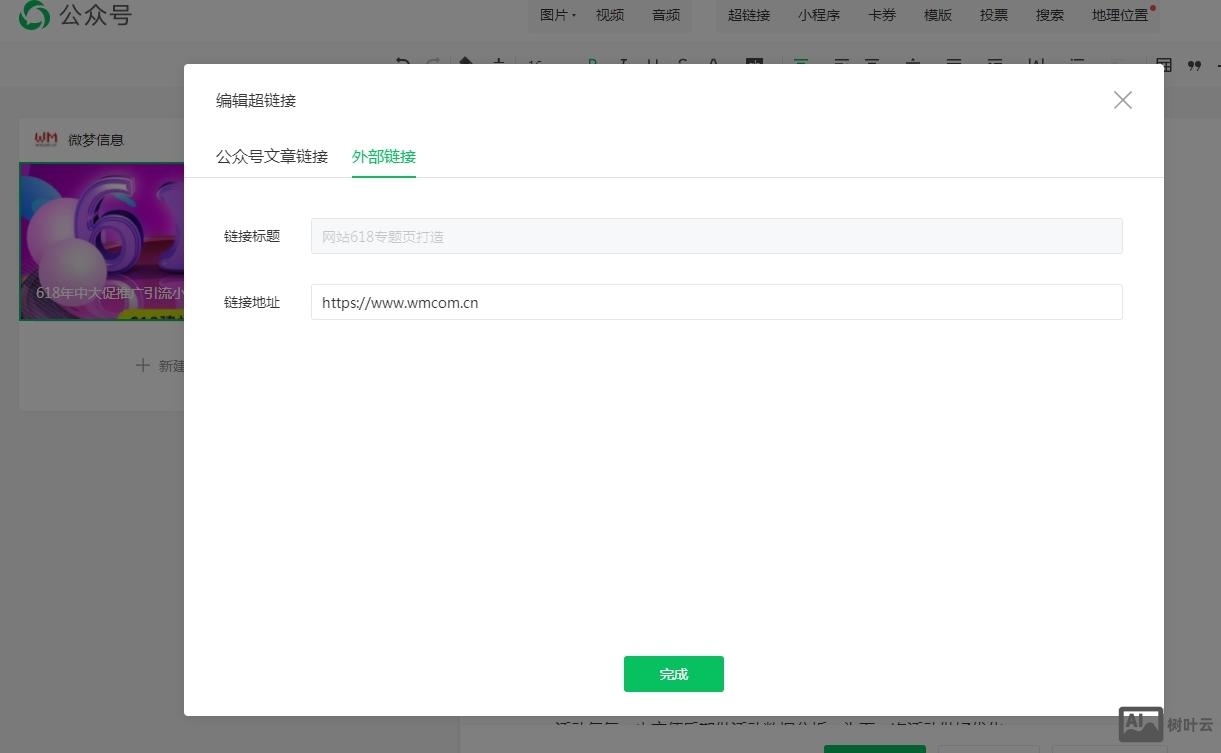Switch to the 公众号文章链接 tab
This screenshot has height=753, width=1221.
(271, 156)
